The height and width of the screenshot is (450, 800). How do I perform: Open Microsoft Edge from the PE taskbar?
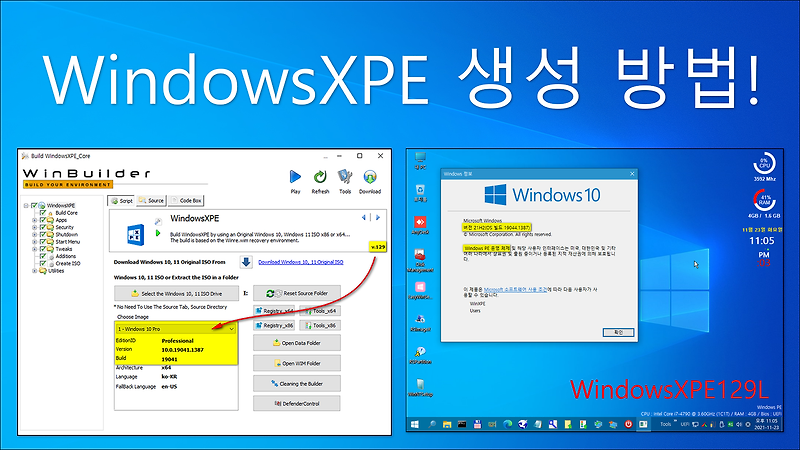click(x=508, y=424)
